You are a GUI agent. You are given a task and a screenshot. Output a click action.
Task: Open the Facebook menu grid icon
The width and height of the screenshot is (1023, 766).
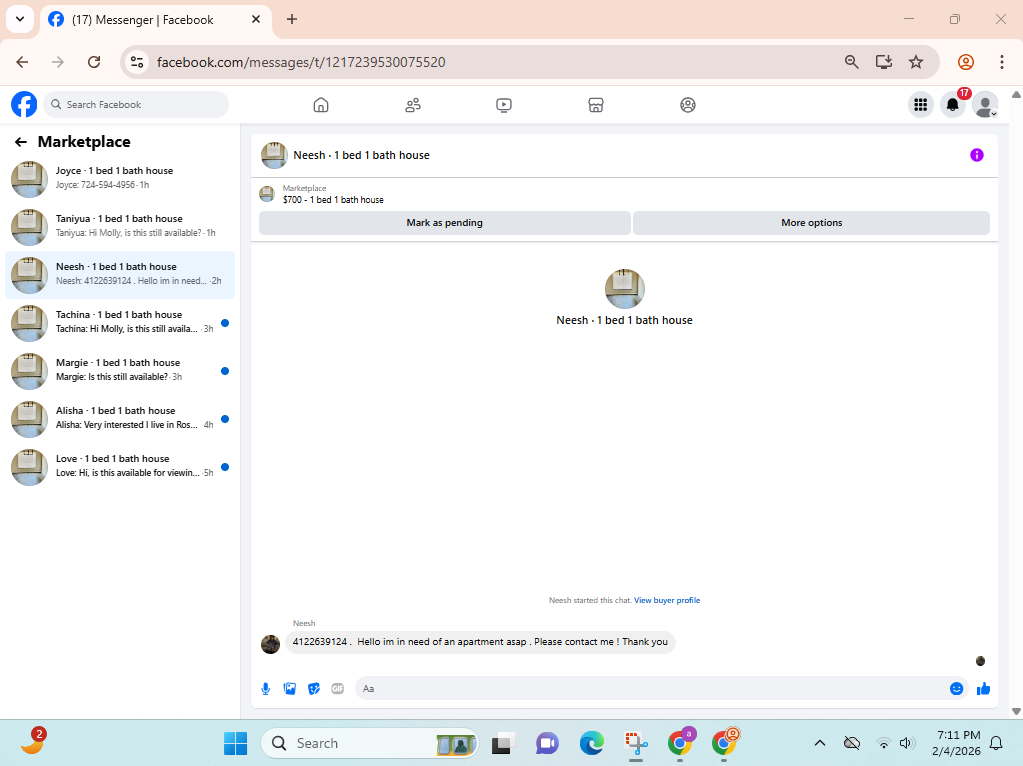921,104
